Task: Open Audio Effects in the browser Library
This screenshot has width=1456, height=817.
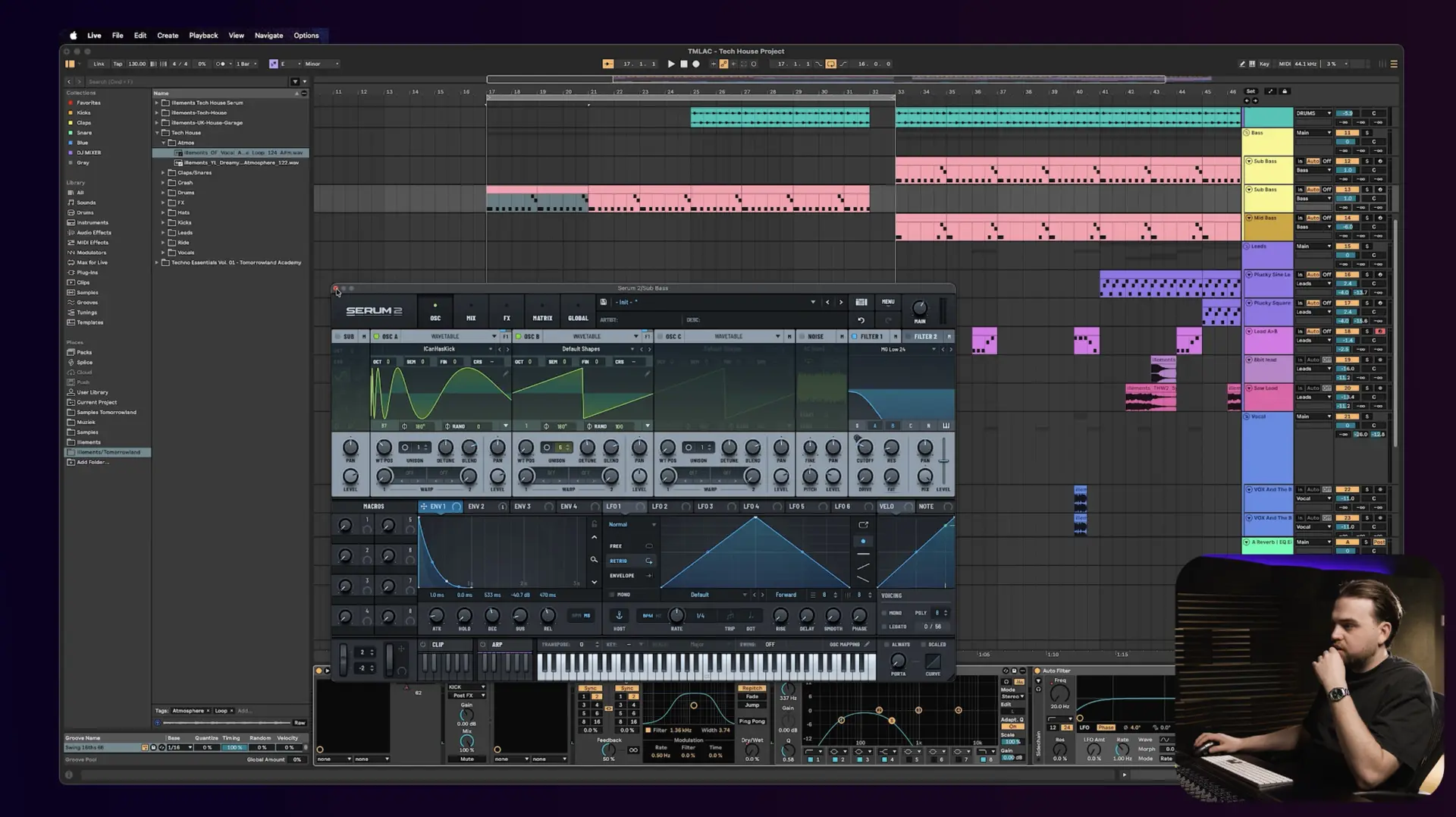Action: tap(93, 233)
